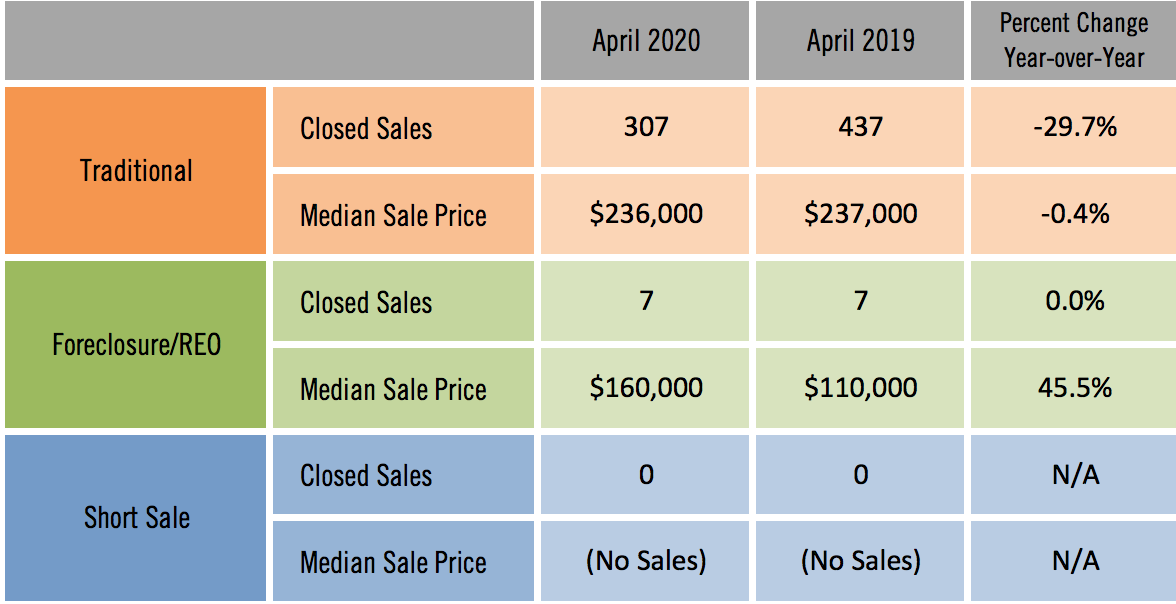Select the April 2020 (No Sales) cell
The height and width of the screenshot is (604, 1176).
click(x=645, y=561)
